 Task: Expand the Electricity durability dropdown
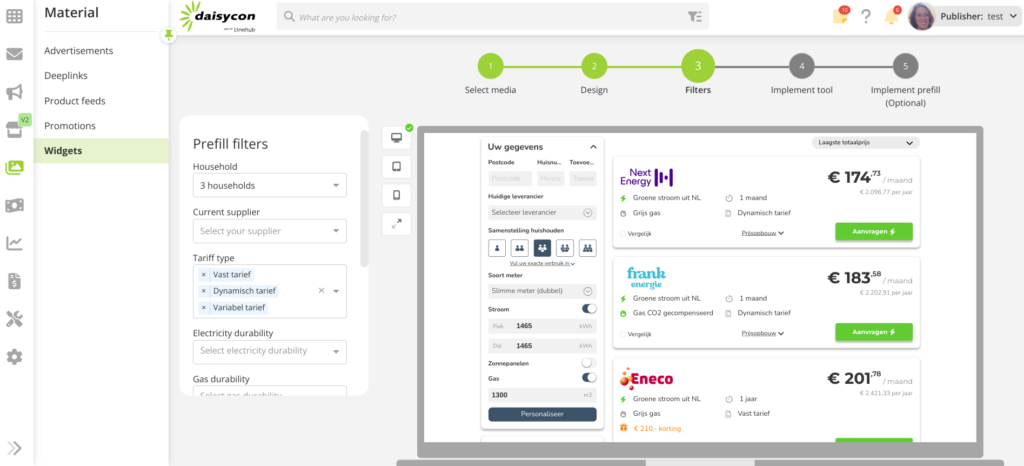269,351
